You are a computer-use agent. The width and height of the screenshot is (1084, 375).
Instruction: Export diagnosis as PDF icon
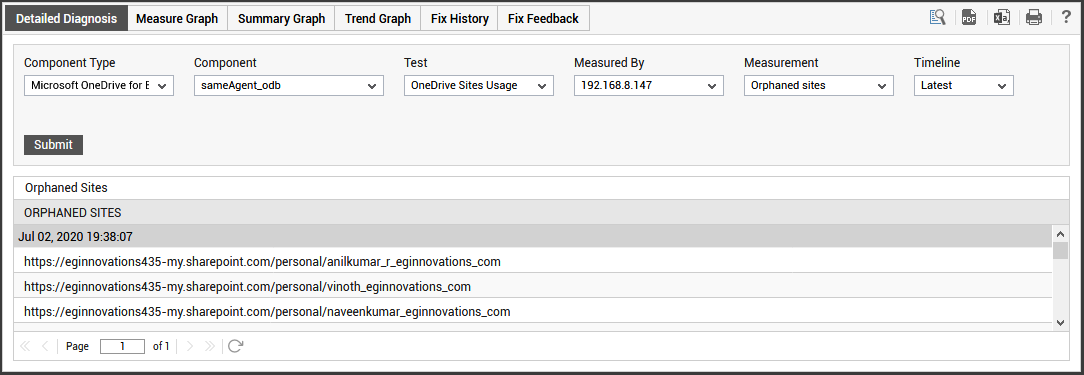tap(969, 18)
